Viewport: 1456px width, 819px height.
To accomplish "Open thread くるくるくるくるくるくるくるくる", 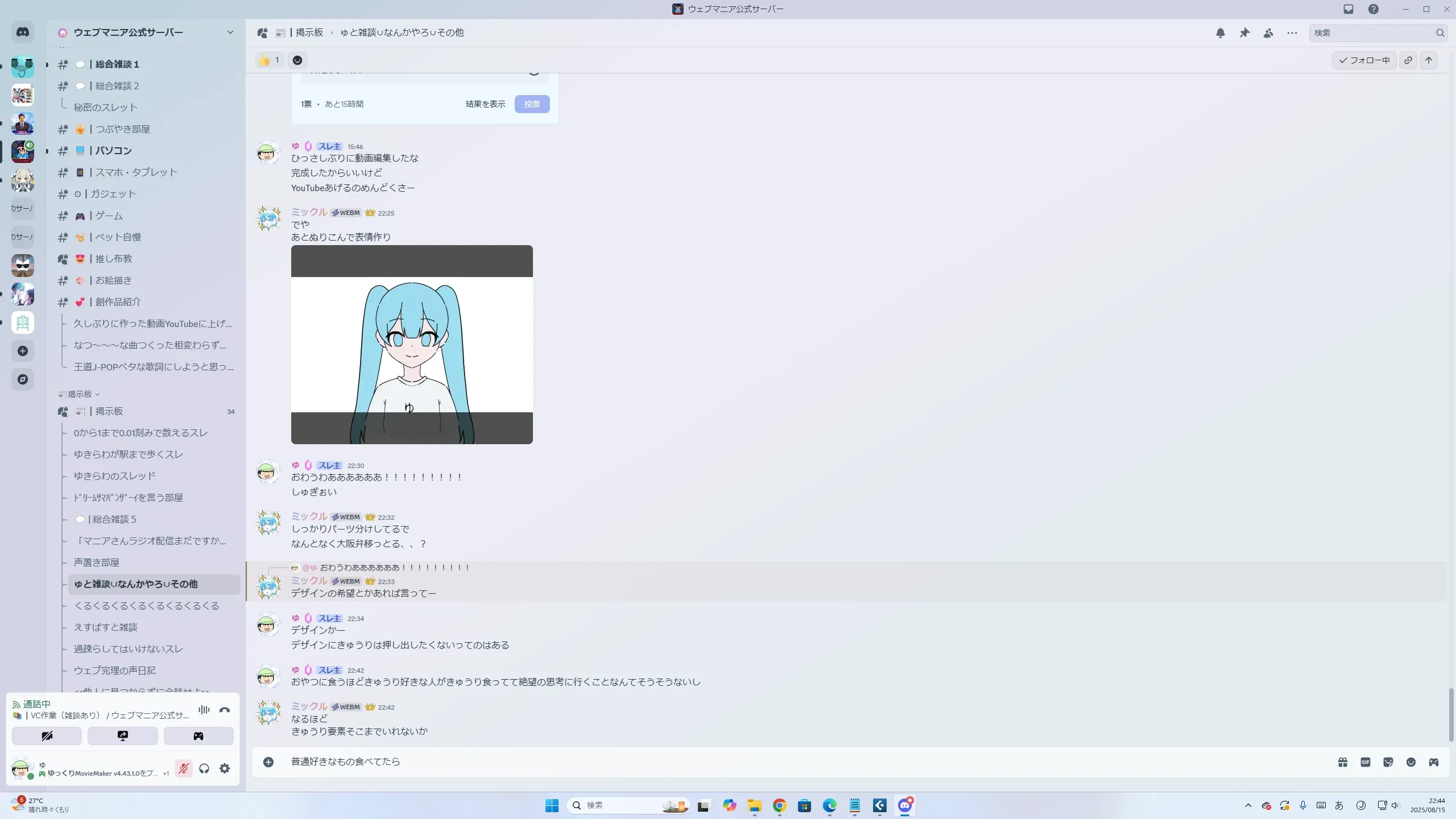I will point(147,606).
